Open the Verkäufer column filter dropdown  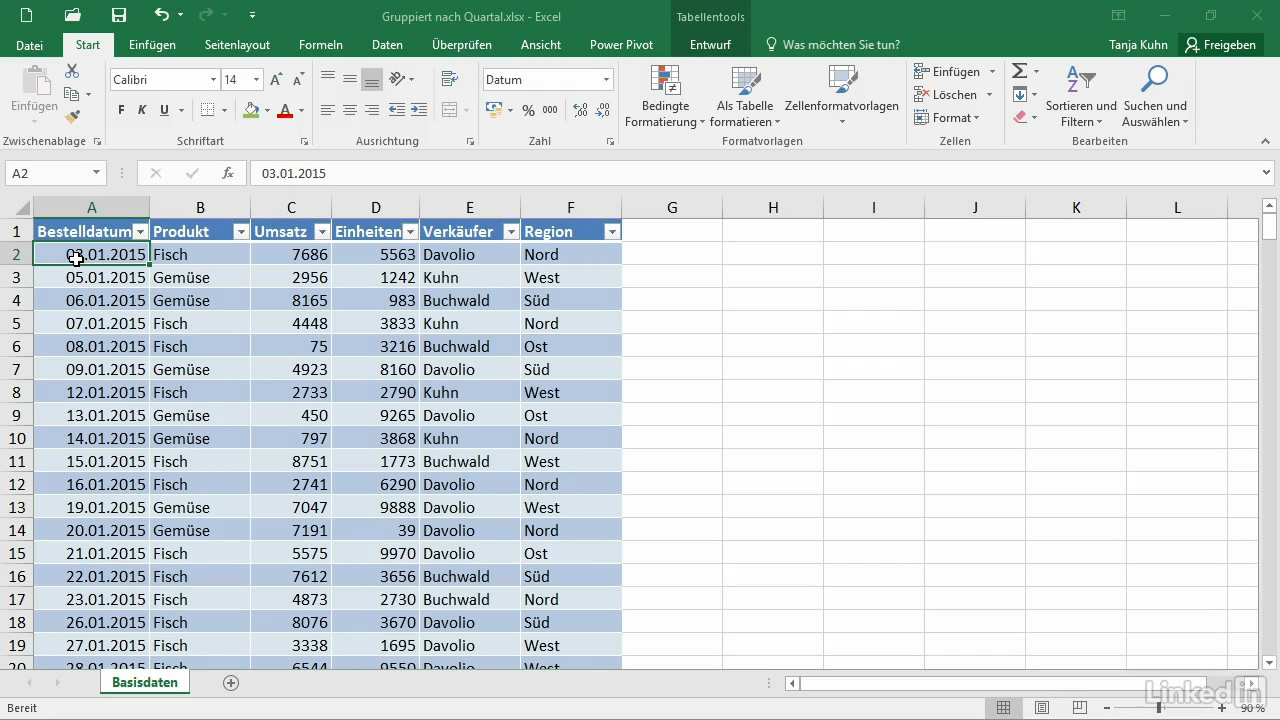tap(510, 232)
